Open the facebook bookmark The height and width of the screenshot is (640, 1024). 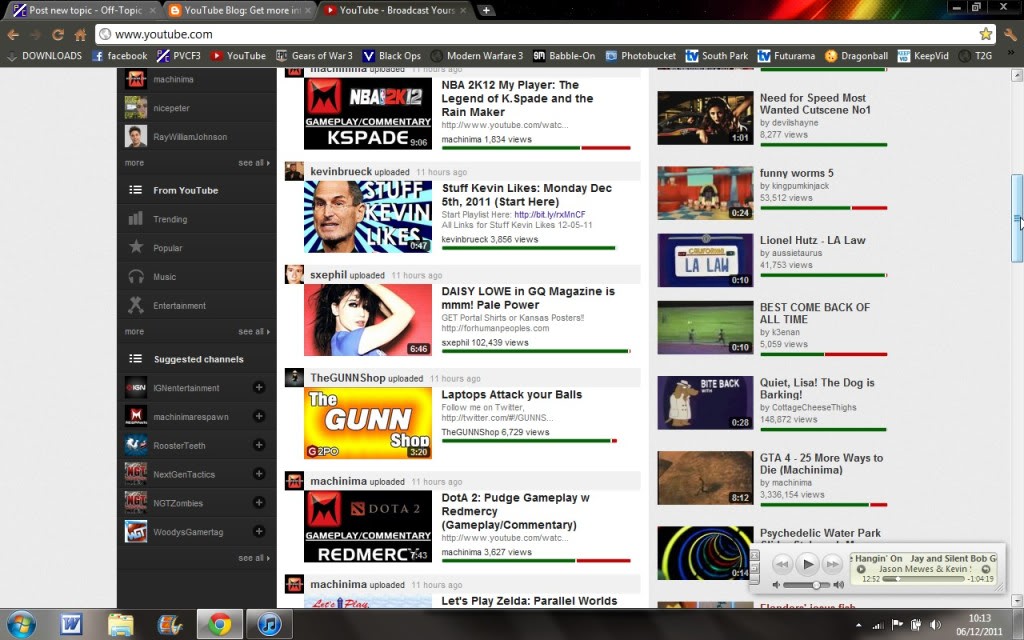[120, 56]
